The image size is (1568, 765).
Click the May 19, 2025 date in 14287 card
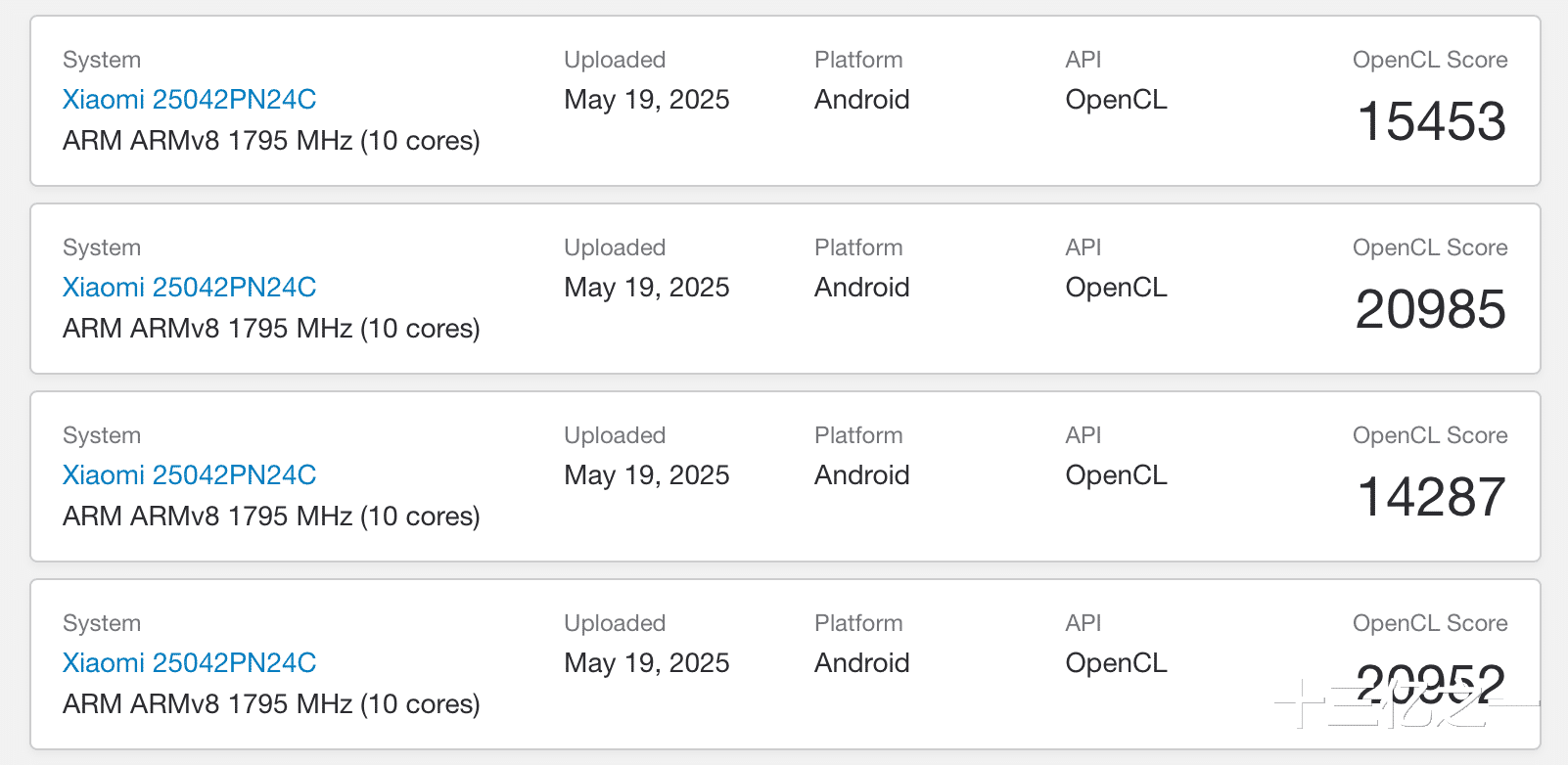(x=646, y=475)
